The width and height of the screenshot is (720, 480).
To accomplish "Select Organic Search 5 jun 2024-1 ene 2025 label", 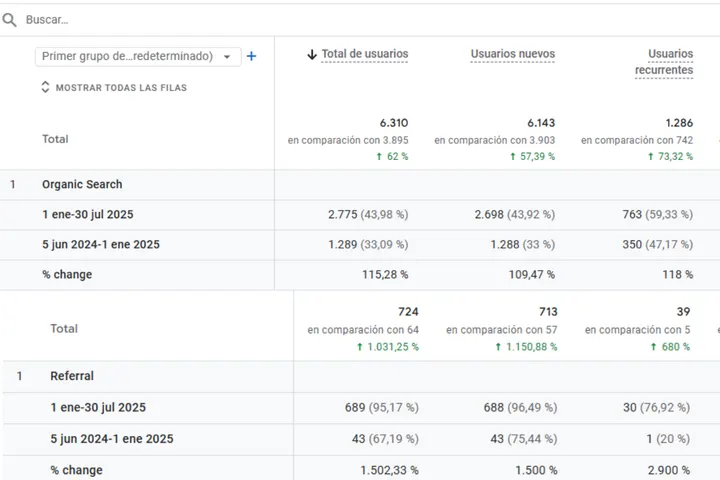I will click(x=101, y=244).
